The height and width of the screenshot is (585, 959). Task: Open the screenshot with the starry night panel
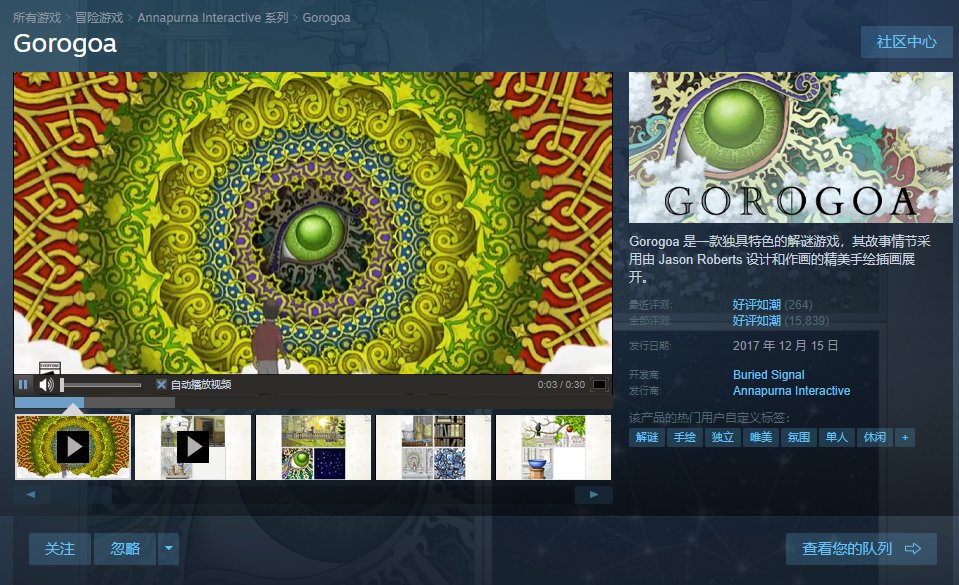click(x=313, y=447)
